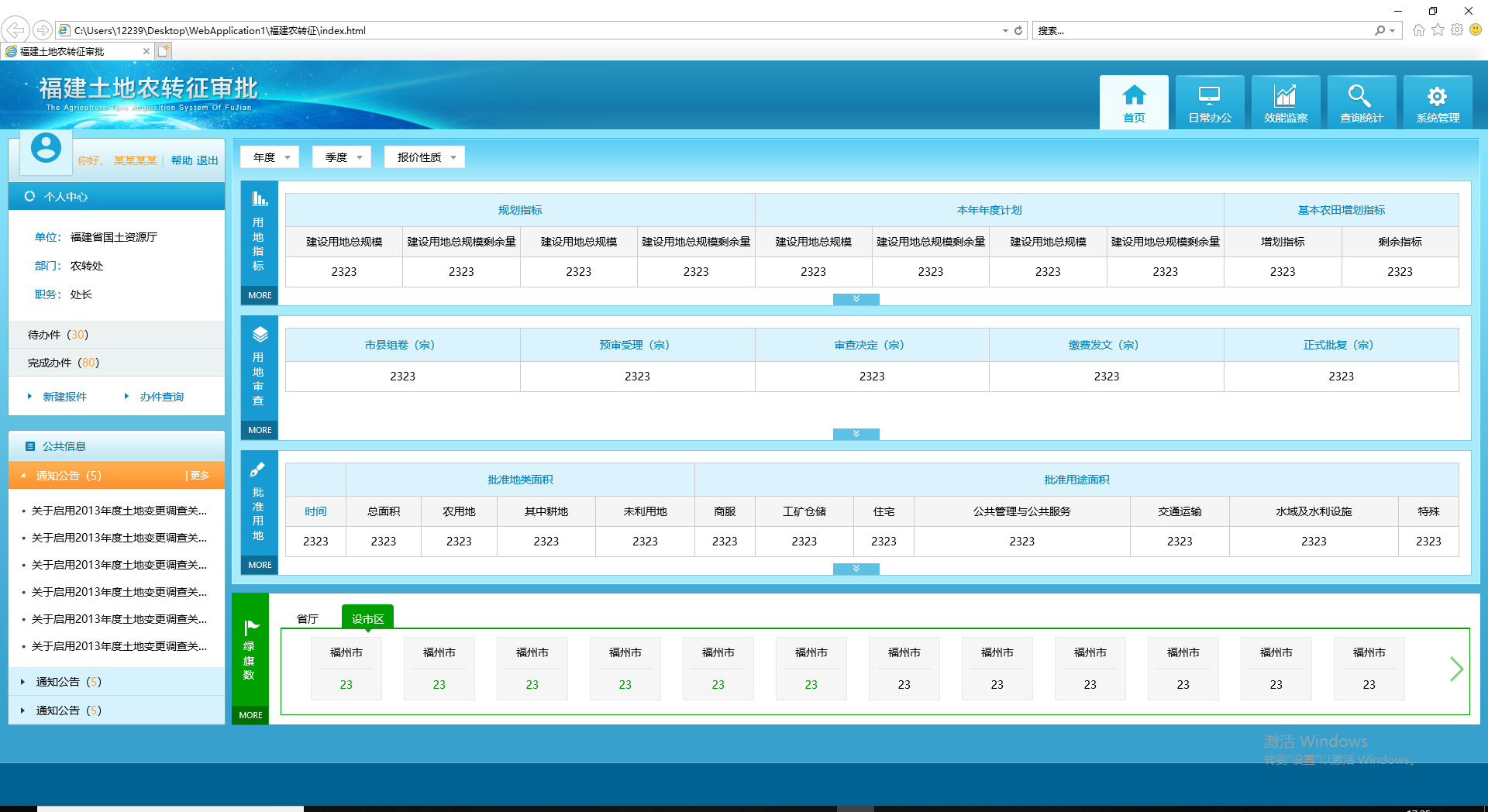Open the 办件查询 link
The height and width of the screenshot is (812, 1488).
(162, 397)
